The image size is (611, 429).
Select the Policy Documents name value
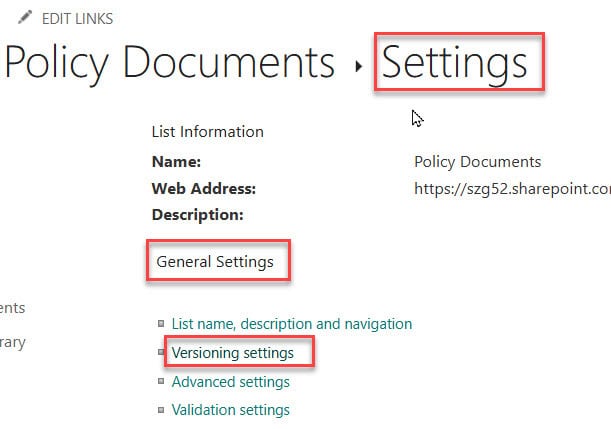(478, 162)
